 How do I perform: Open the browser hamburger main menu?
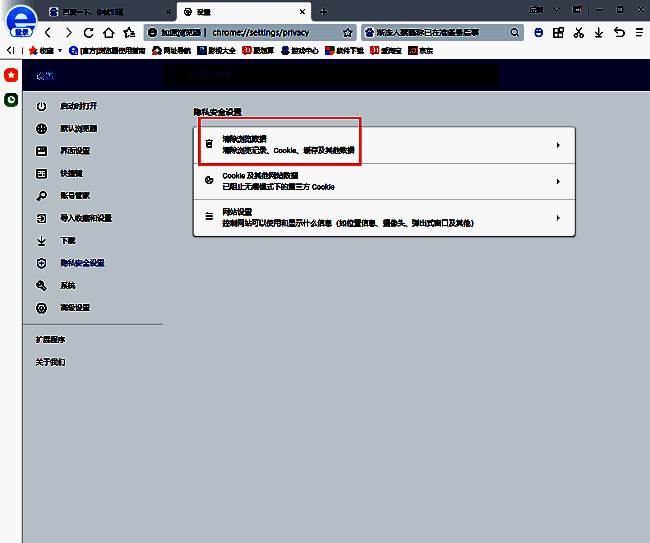(638, 32)
